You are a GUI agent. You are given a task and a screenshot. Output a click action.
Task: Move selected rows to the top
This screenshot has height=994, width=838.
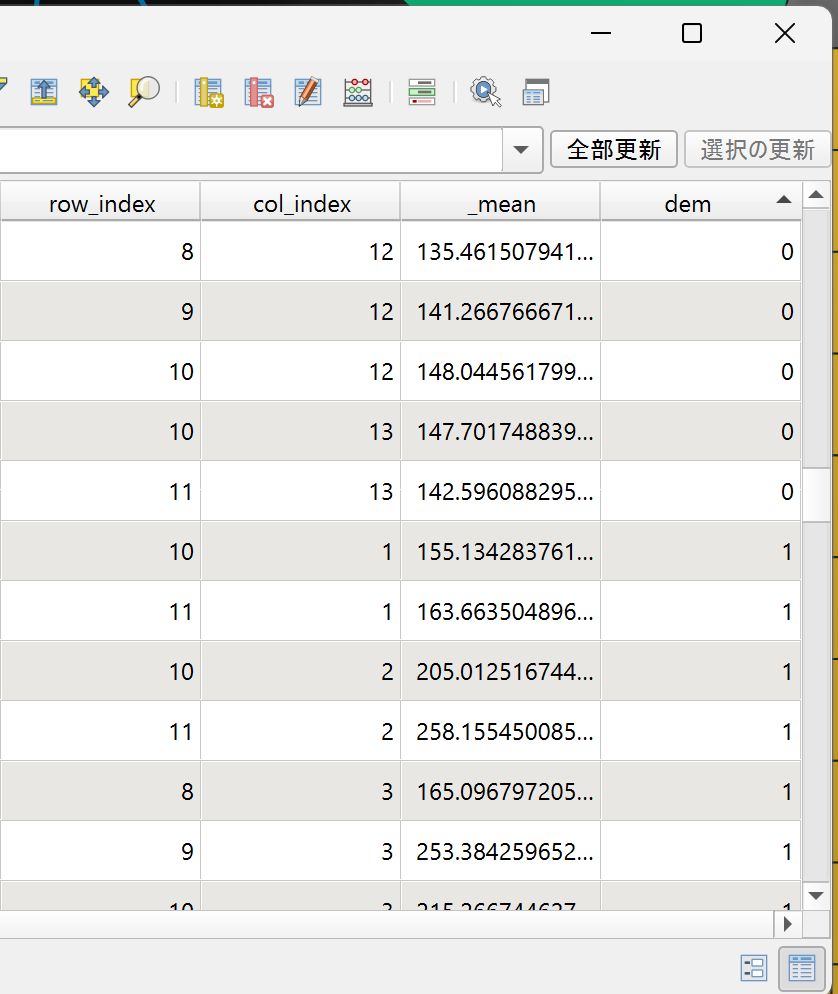[x=44, y=92]
